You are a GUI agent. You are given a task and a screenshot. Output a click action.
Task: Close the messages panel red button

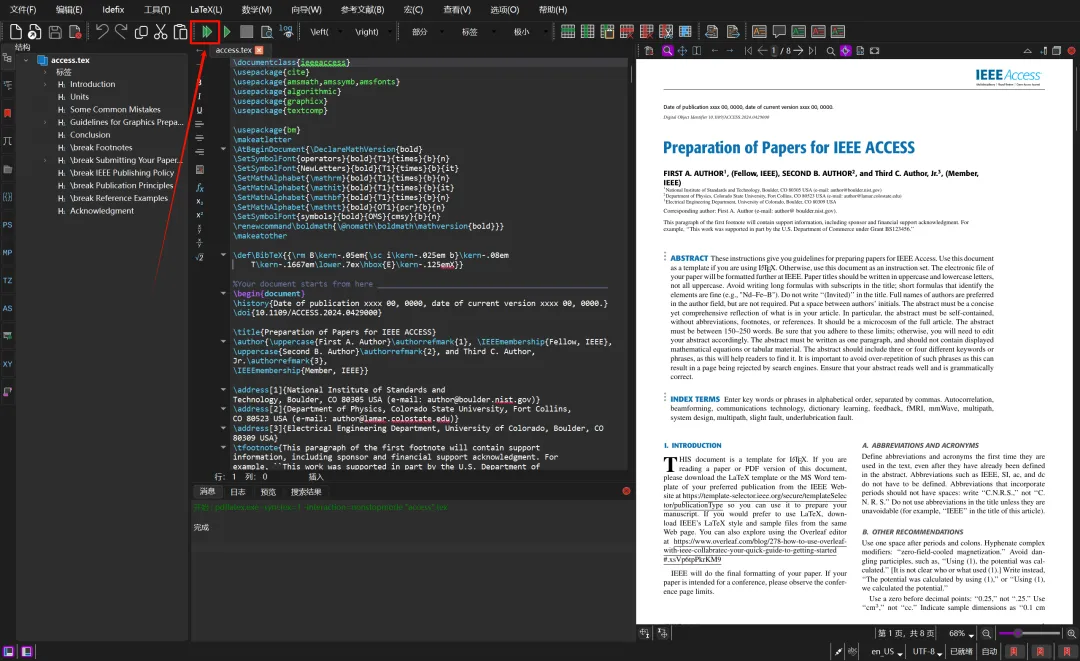click(626, 491)
